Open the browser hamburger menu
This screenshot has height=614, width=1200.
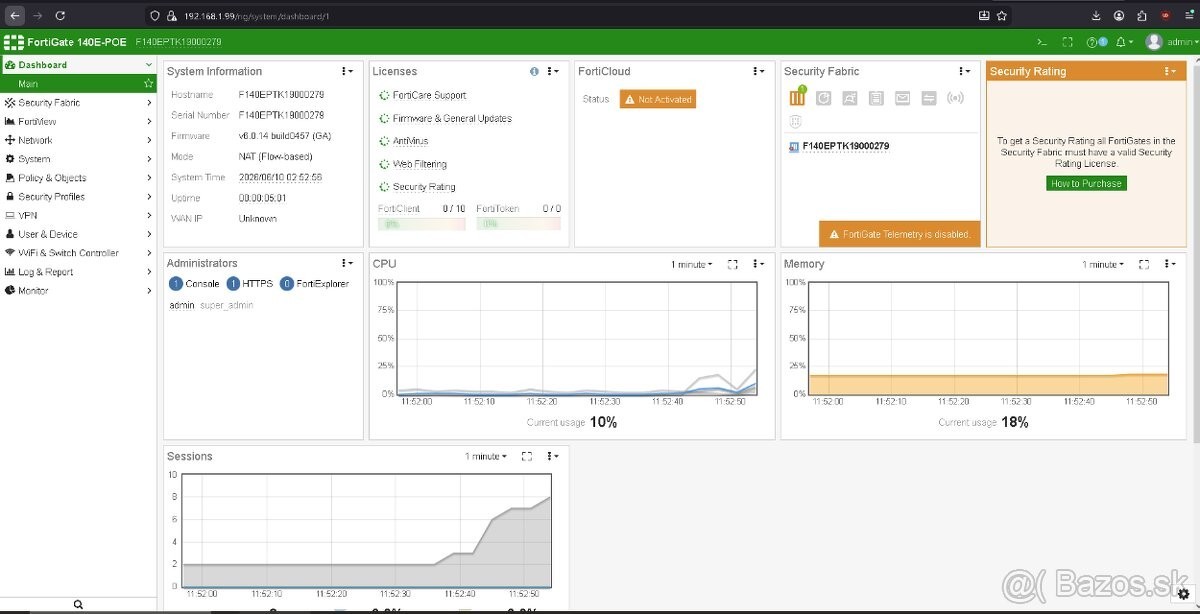1188,16
